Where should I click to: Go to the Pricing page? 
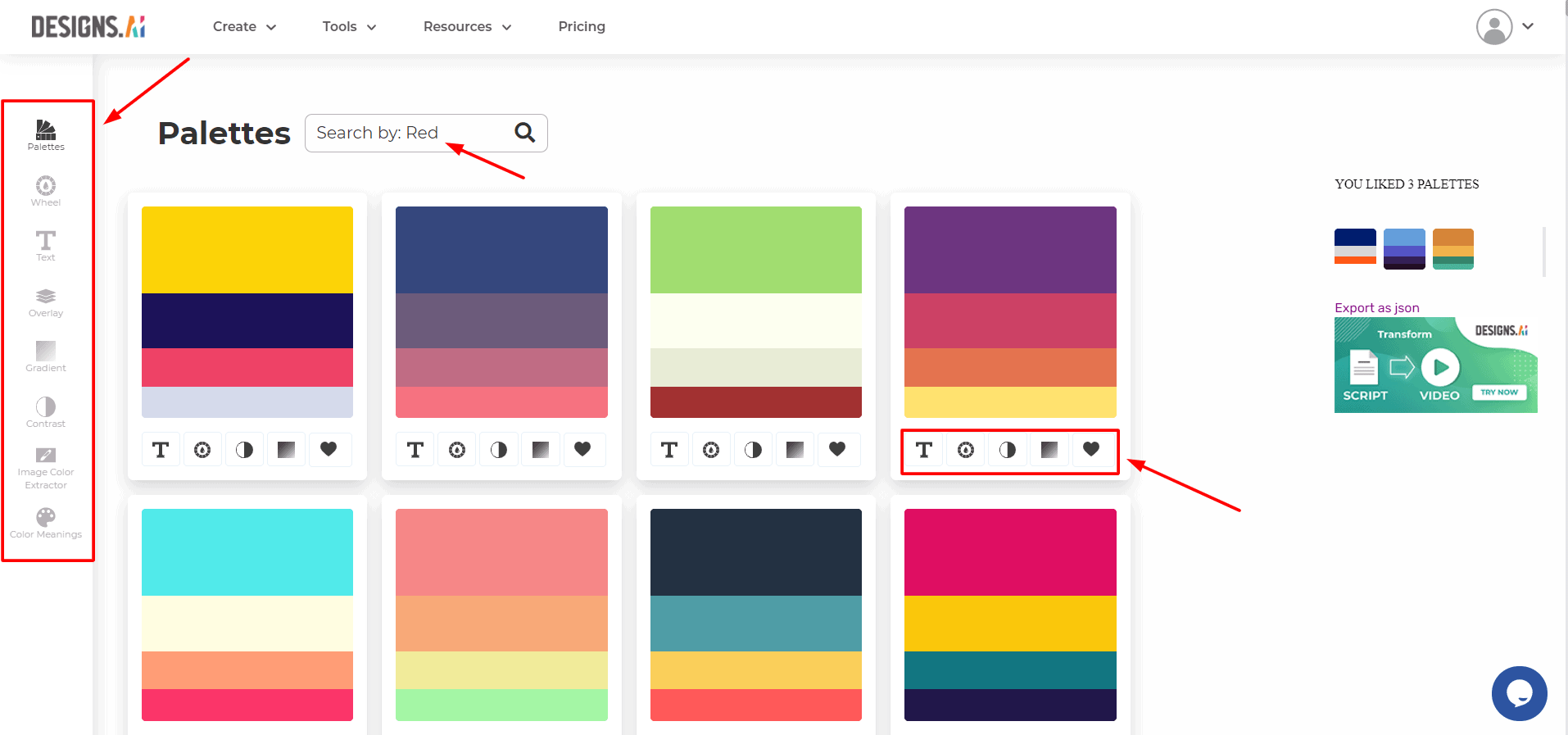(x=582, y=26)
